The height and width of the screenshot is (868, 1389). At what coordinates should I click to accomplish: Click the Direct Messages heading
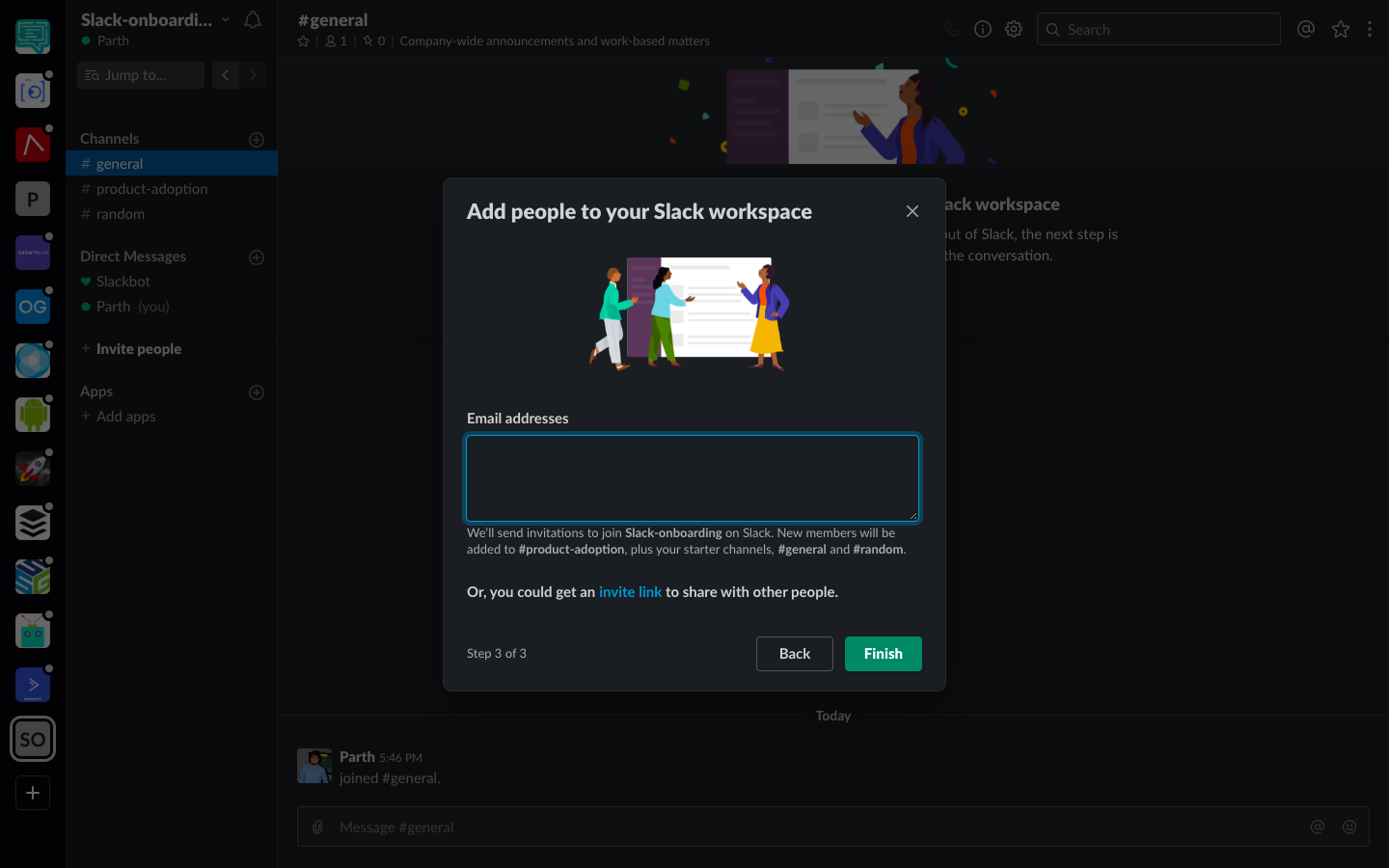click(133, 257)
